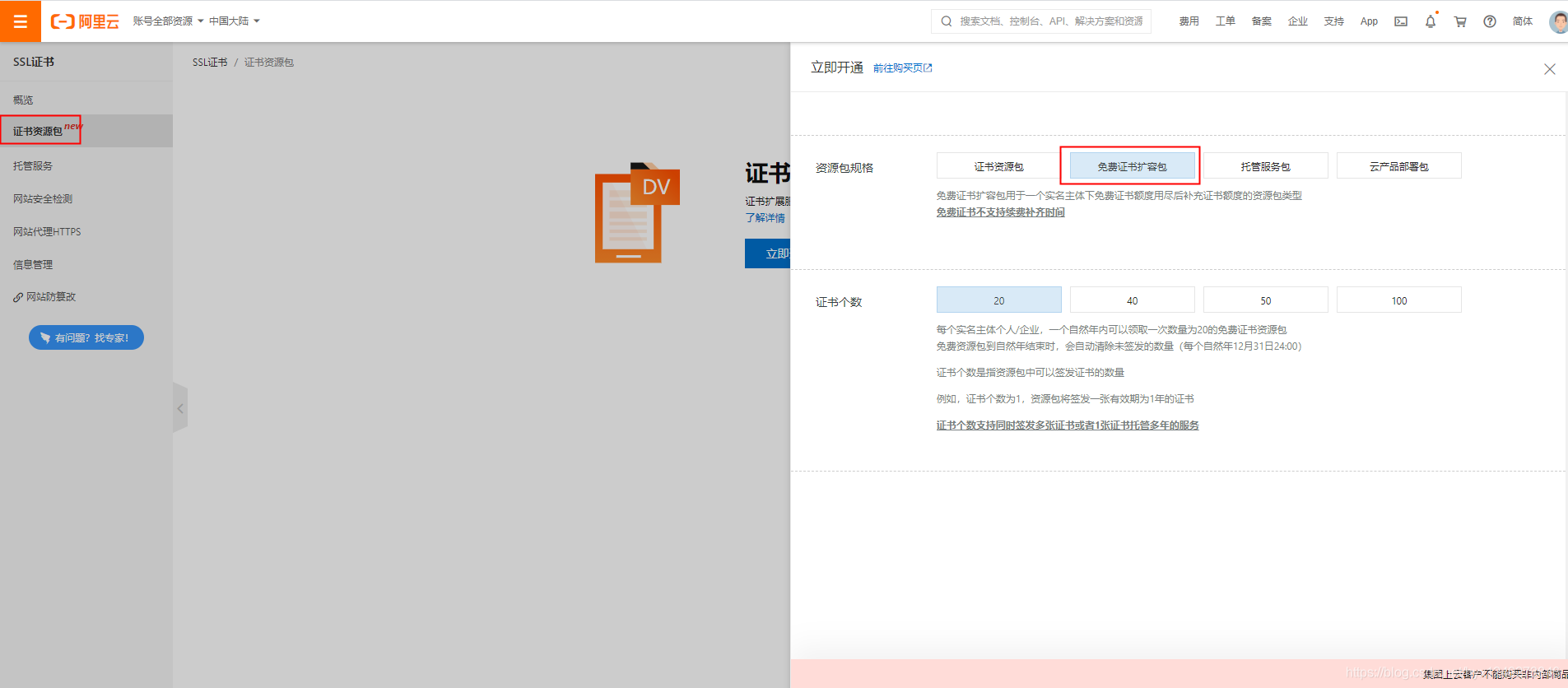The height and width of the screenshot is (688, 1568).
Task: Open 费用 in the top bar
Action: 1189,21
